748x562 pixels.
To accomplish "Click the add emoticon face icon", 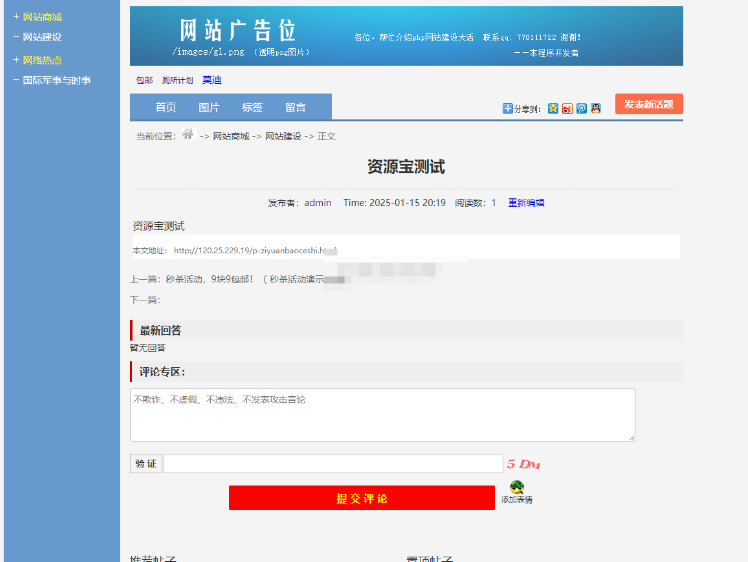I will pos(517,487).
